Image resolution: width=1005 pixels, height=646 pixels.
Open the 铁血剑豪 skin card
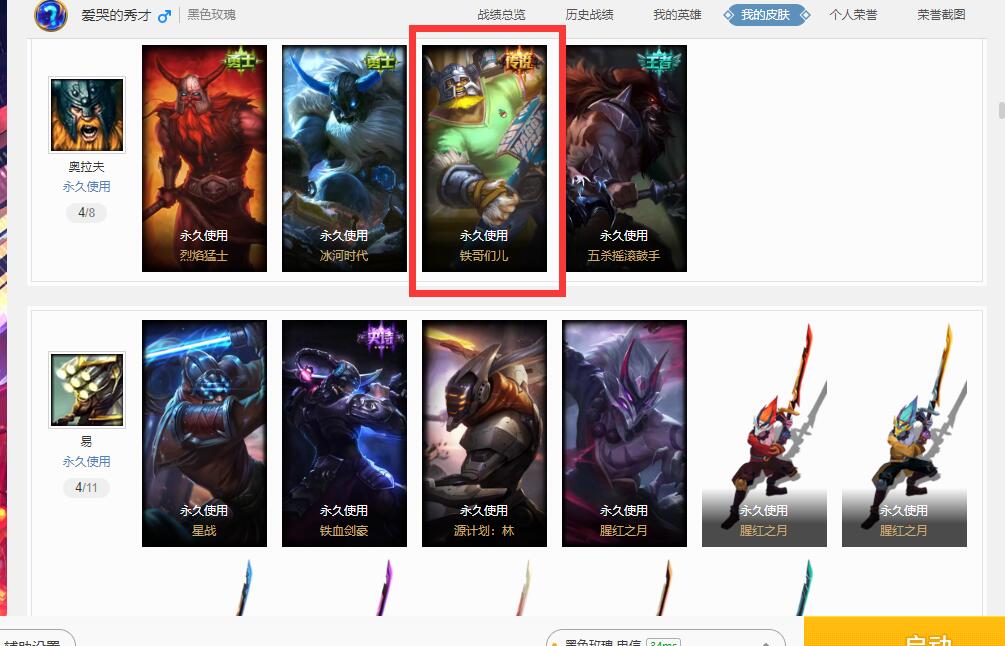coord(344,433)
